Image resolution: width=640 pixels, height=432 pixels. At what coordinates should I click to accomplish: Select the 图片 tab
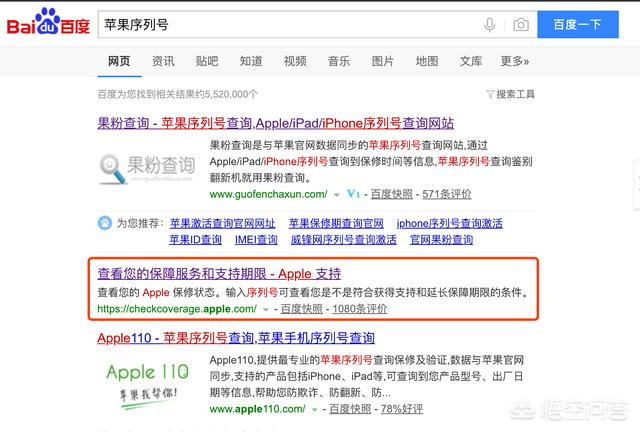tap(383, 61)
